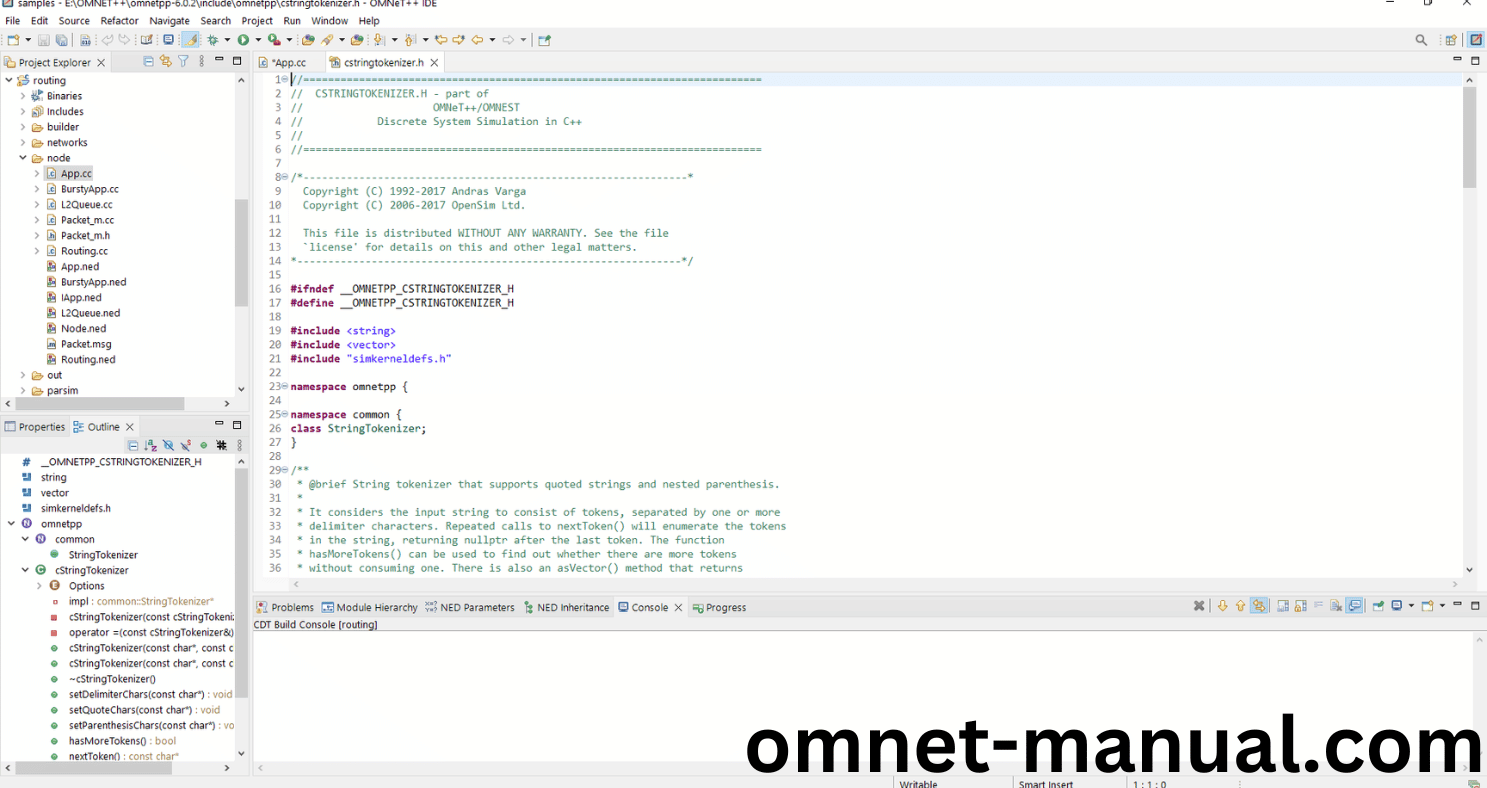Screen dimensions: 1487x788
Task: Save all open files
Action: click(x=61, y=40)
